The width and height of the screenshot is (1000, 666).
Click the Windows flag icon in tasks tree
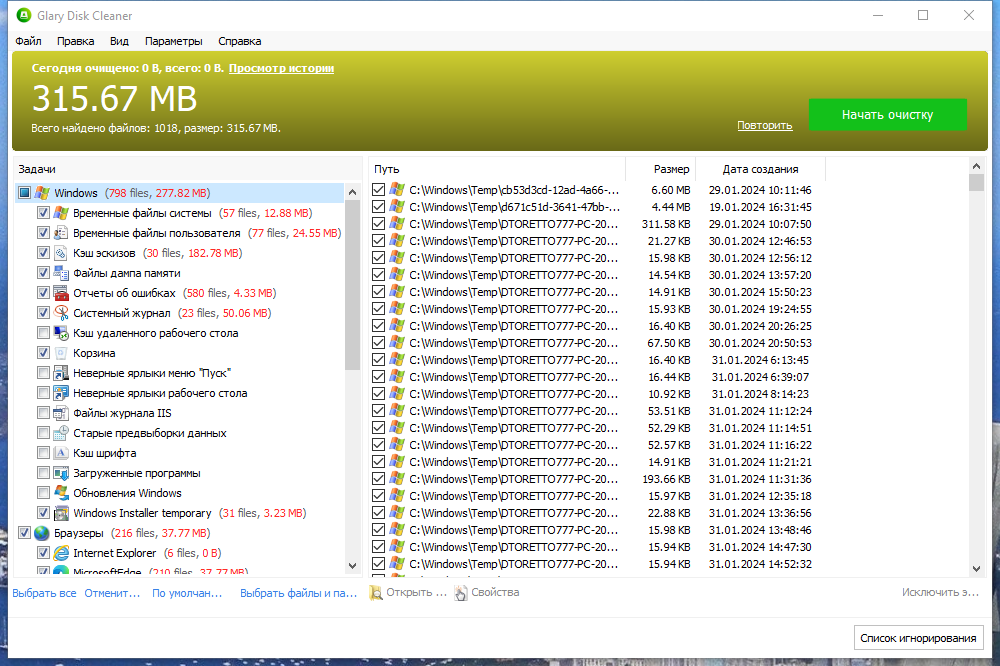click(x=42, y=193)
